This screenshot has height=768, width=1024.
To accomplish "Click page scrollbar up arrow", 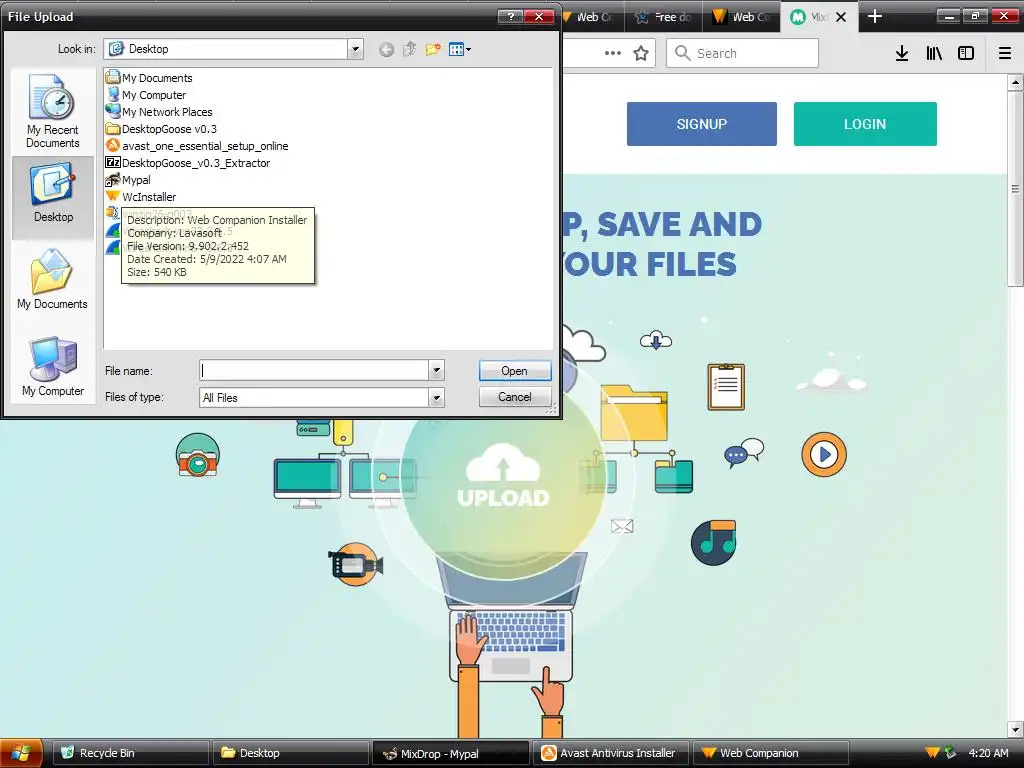I will (1015, 82).
